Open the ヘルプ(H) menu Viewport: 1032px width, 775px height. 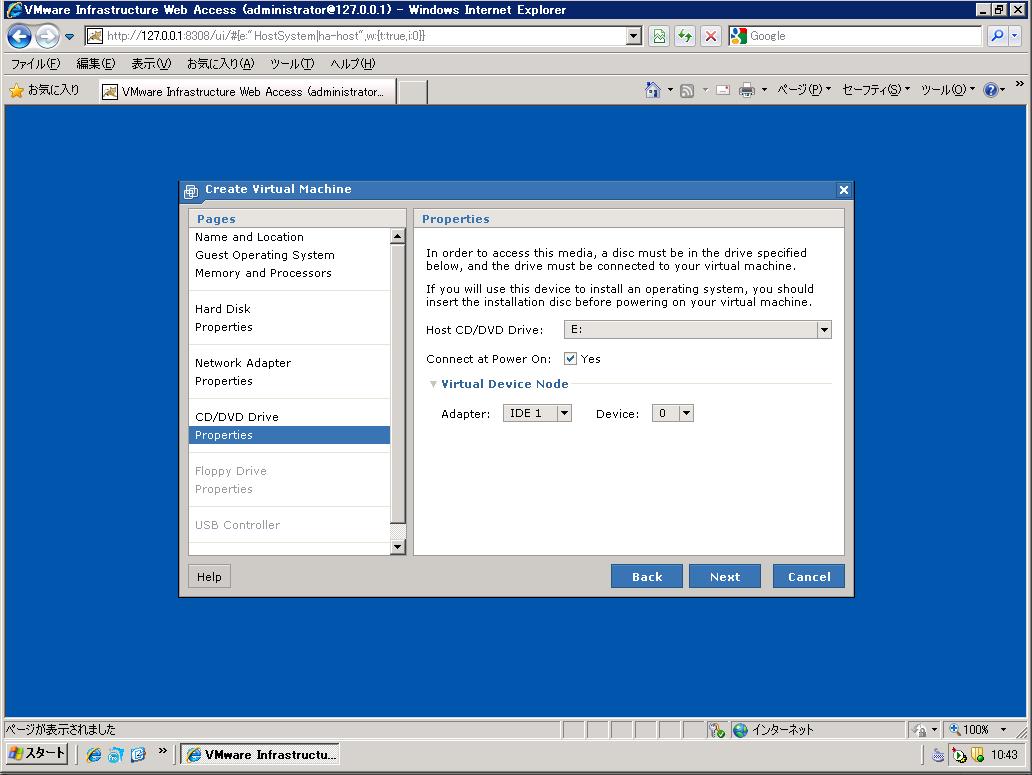pyautogui.click(x=353, y=64)
